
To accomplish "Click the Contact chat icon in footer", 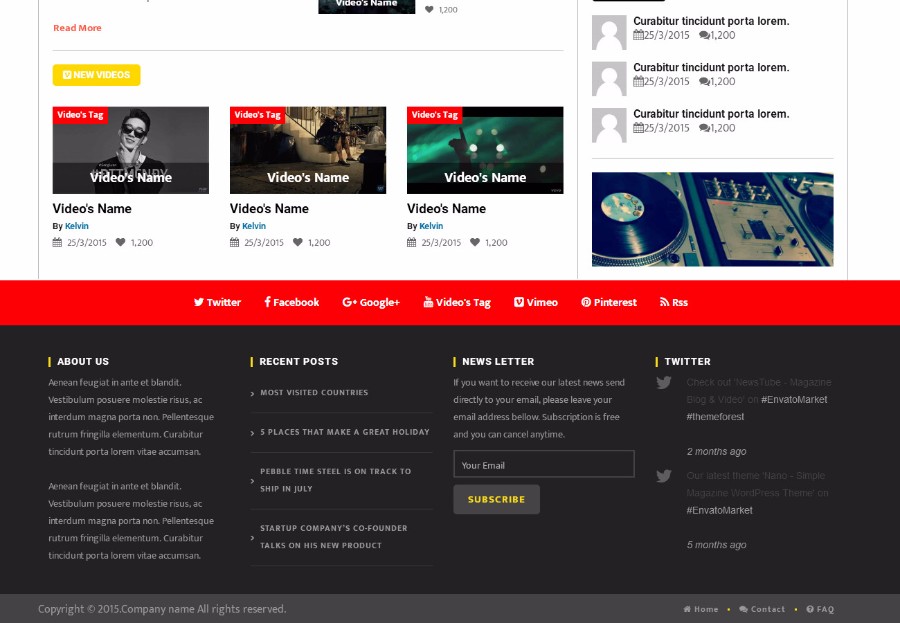I will point(743,609).
